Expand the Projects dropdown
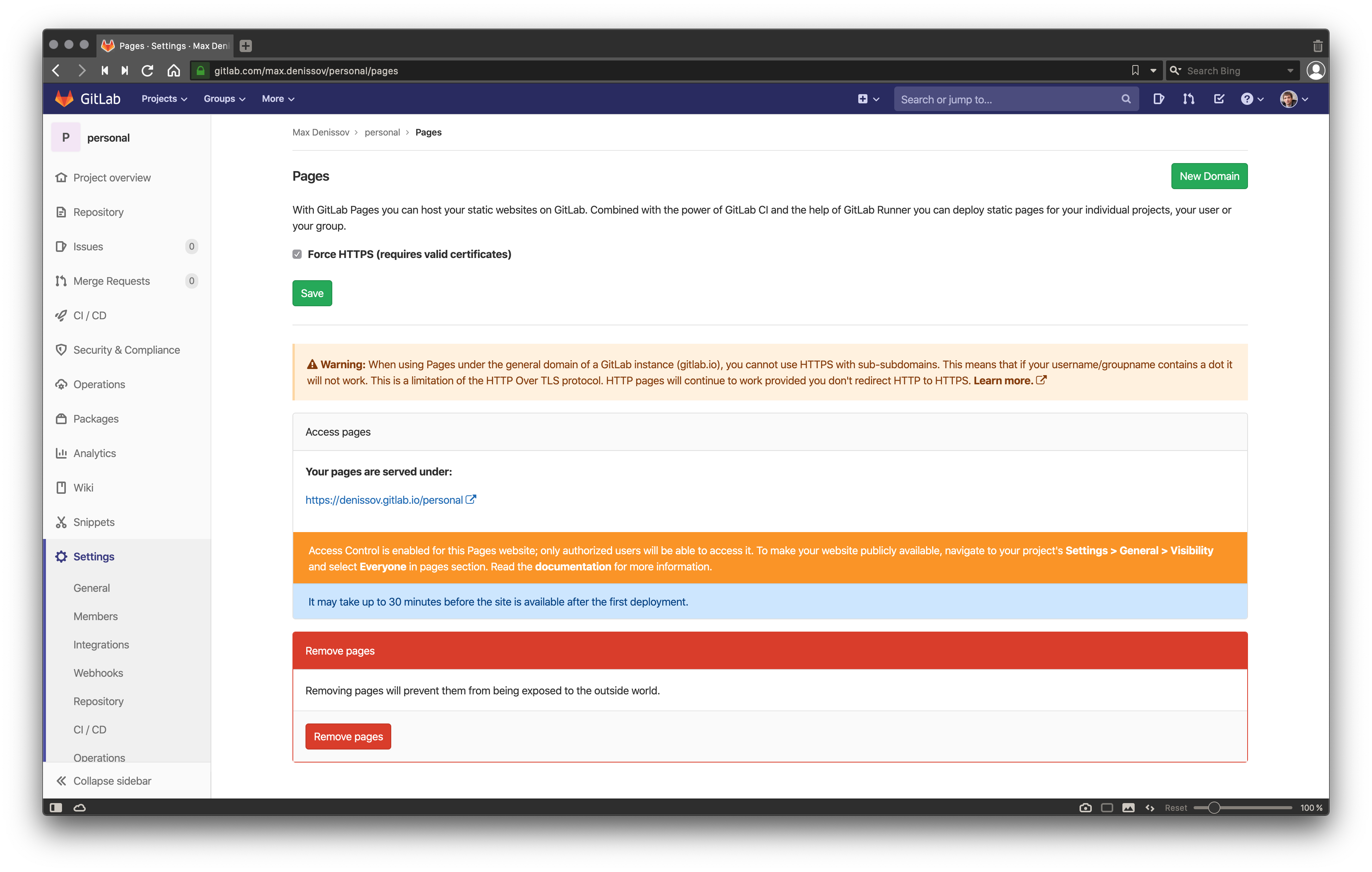 [x=164, y=98]
